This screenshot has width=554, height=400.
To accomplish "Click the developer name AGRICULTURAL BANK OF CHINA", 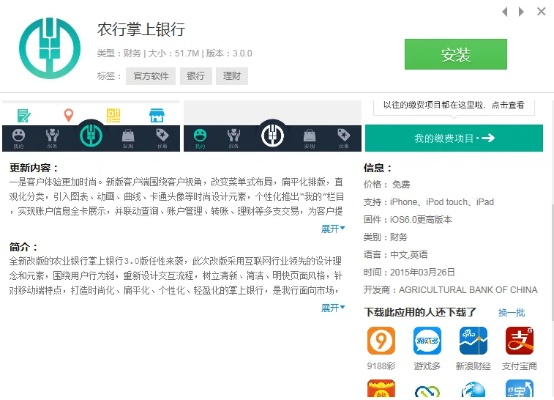I will (x=468, y=290).
